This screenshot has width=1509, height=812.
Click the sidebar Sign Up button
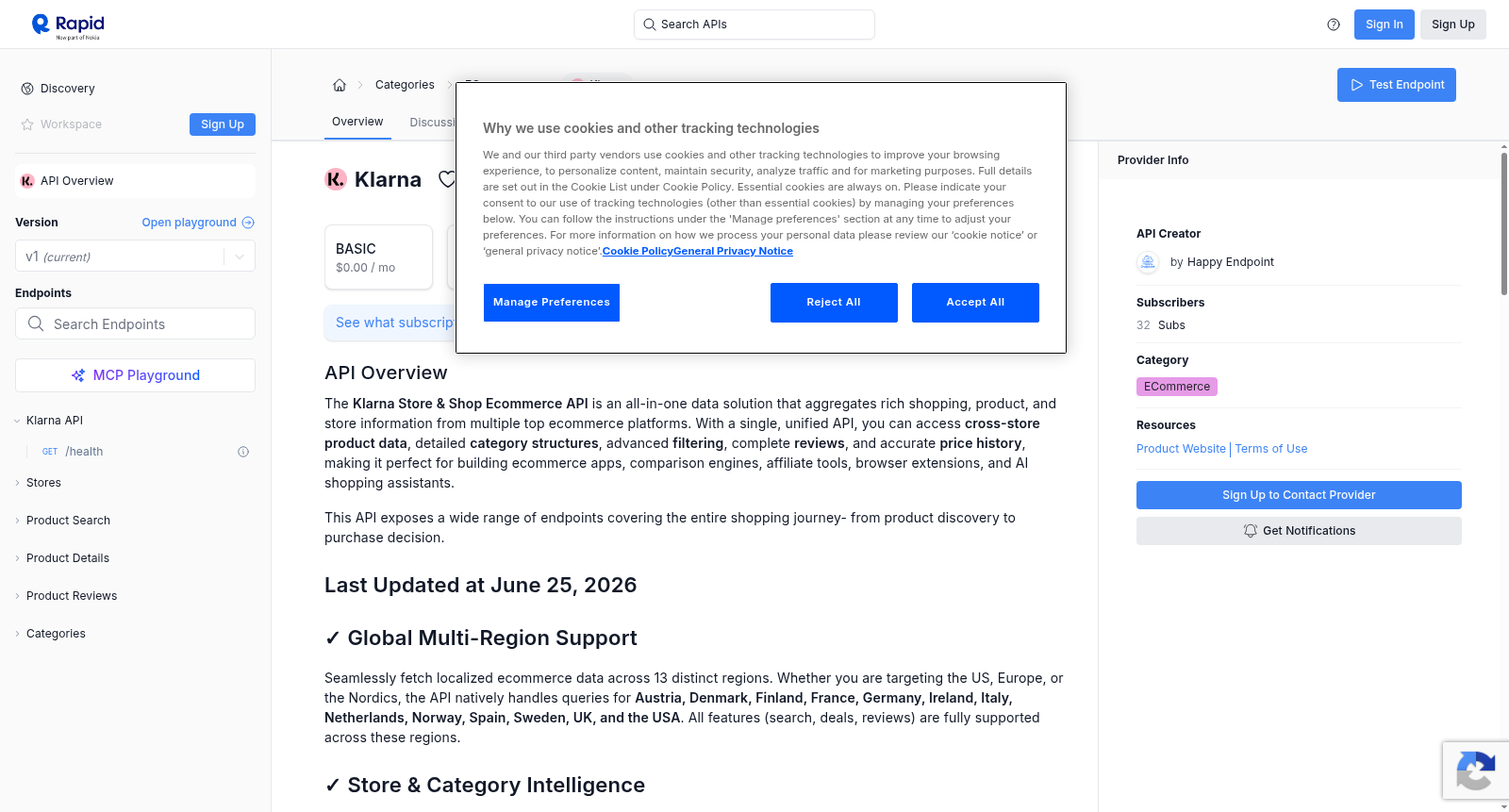point(223,124)
